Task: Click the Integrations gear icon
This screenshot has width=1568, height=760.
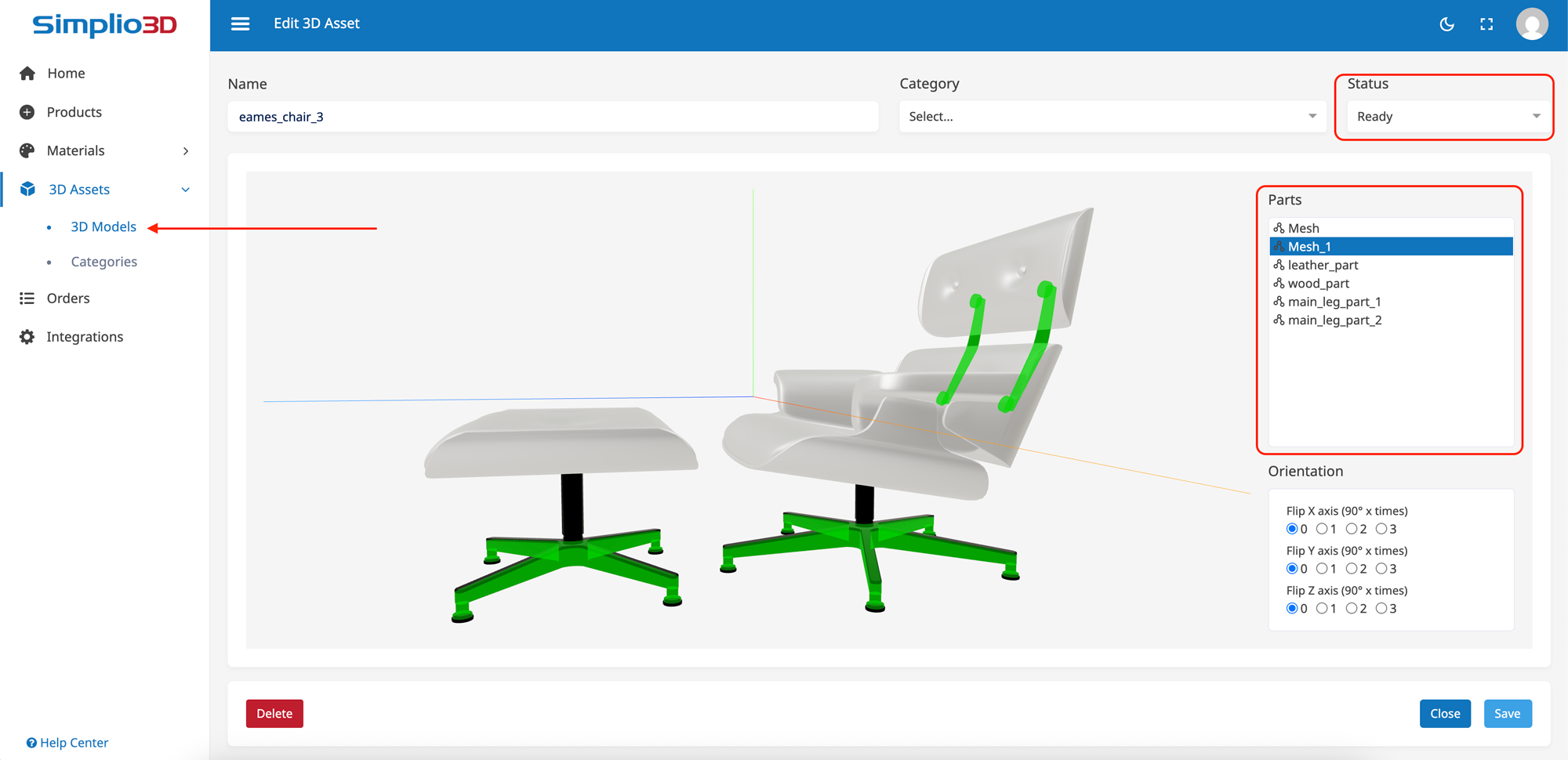Action: (26, 336)
